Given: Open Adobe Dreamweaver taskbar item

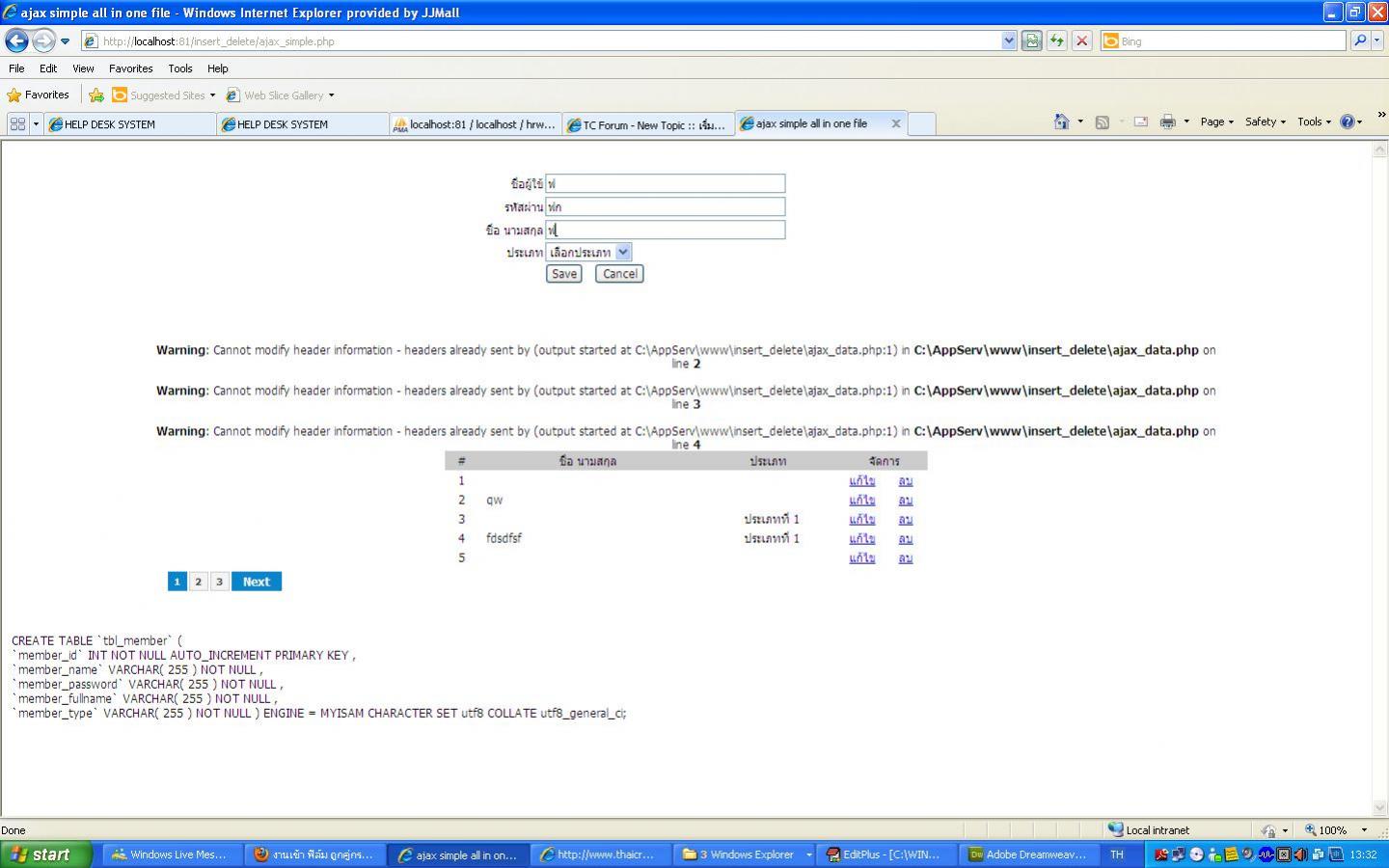Looking at the screenshot, I should (x=1030, y=854).
